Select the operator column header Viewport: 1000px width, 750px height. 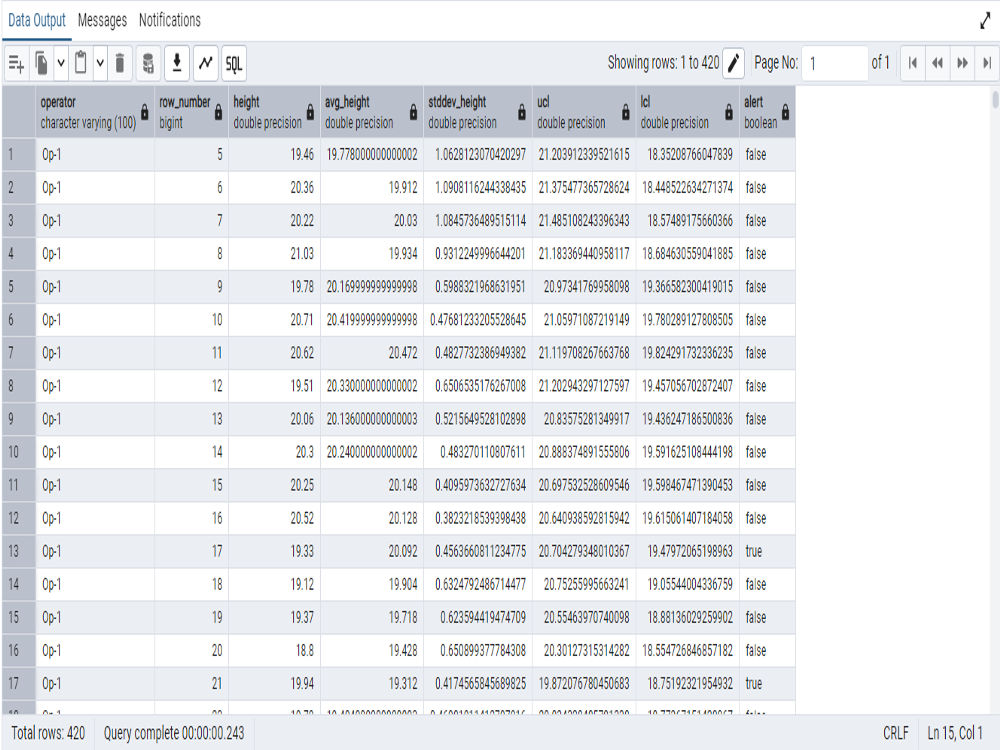(x=95, y=112)
